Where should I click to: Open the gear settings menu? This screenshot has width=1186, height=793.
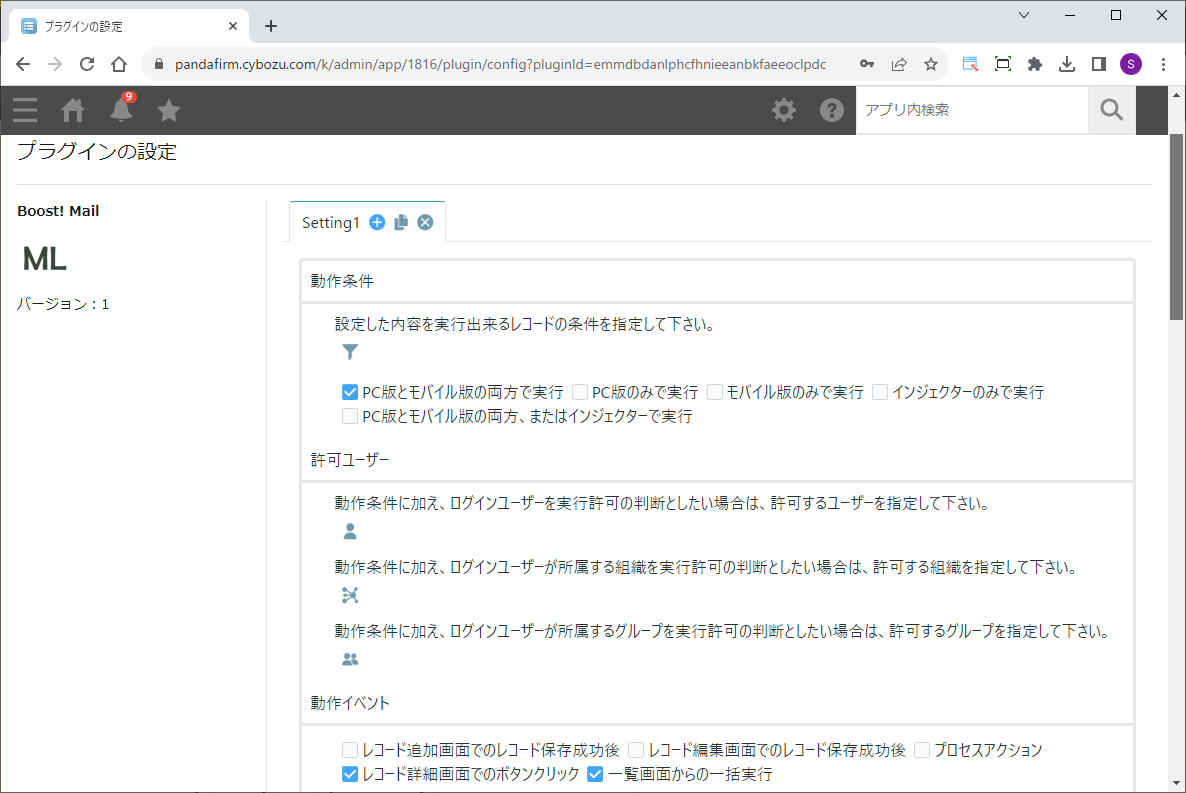click(x=784, y=110)
